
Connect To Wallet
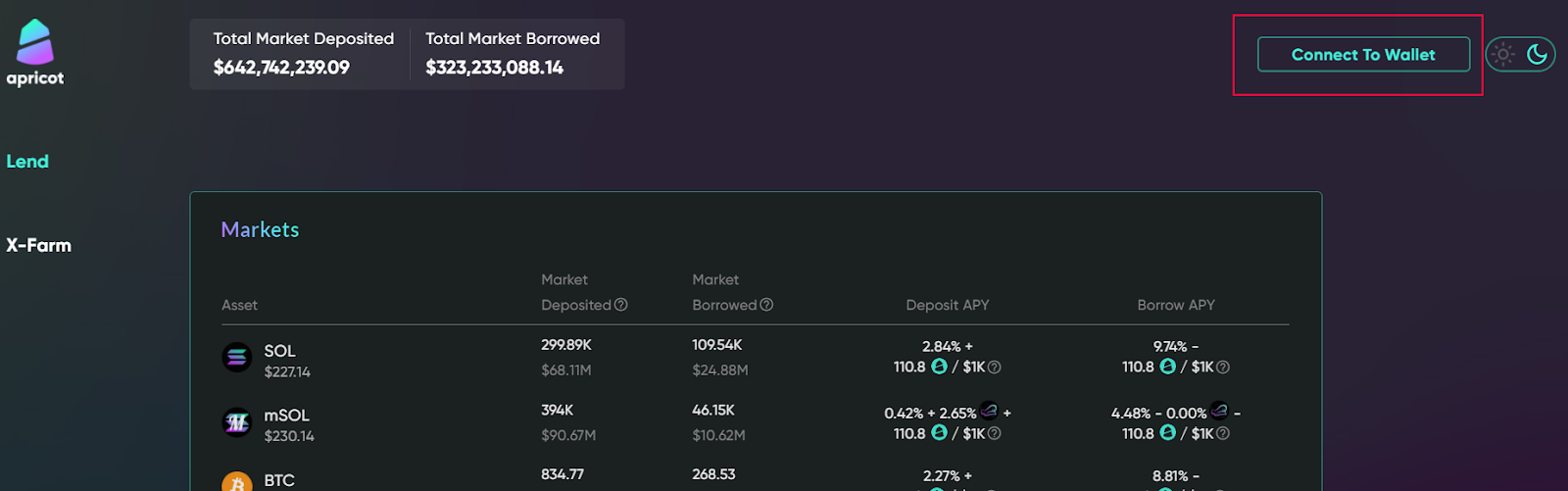pyautogui.click(x=1363, y=55)
